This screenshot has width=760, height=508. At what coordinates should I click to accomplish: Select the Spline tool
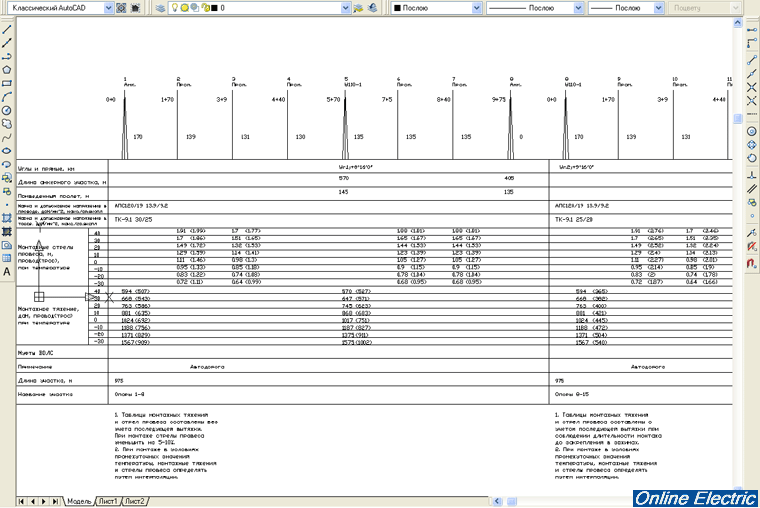tap(7, 138)
